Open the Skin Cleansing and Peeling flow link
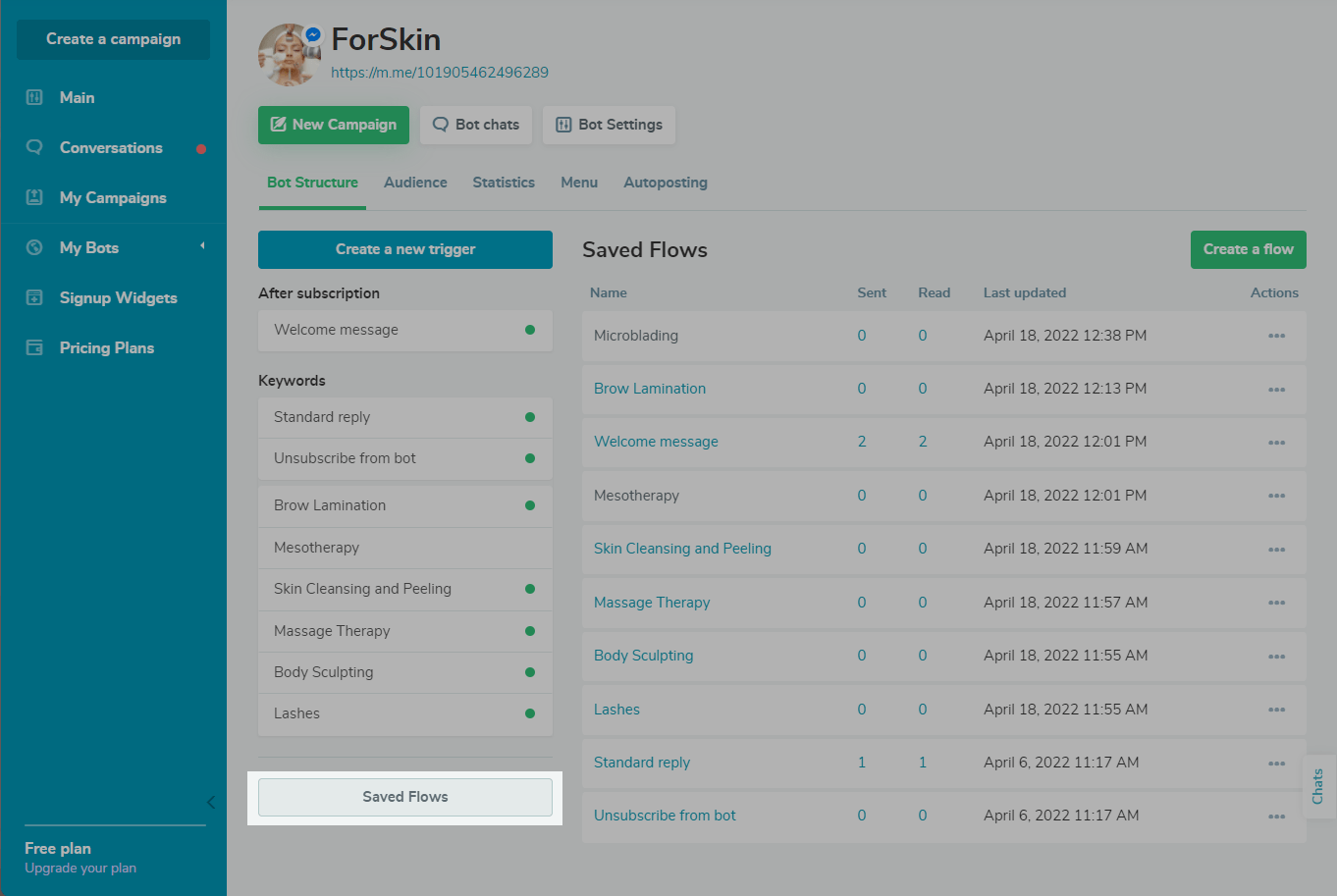The height and width of the screenshot is (896, 1337). 682,549
